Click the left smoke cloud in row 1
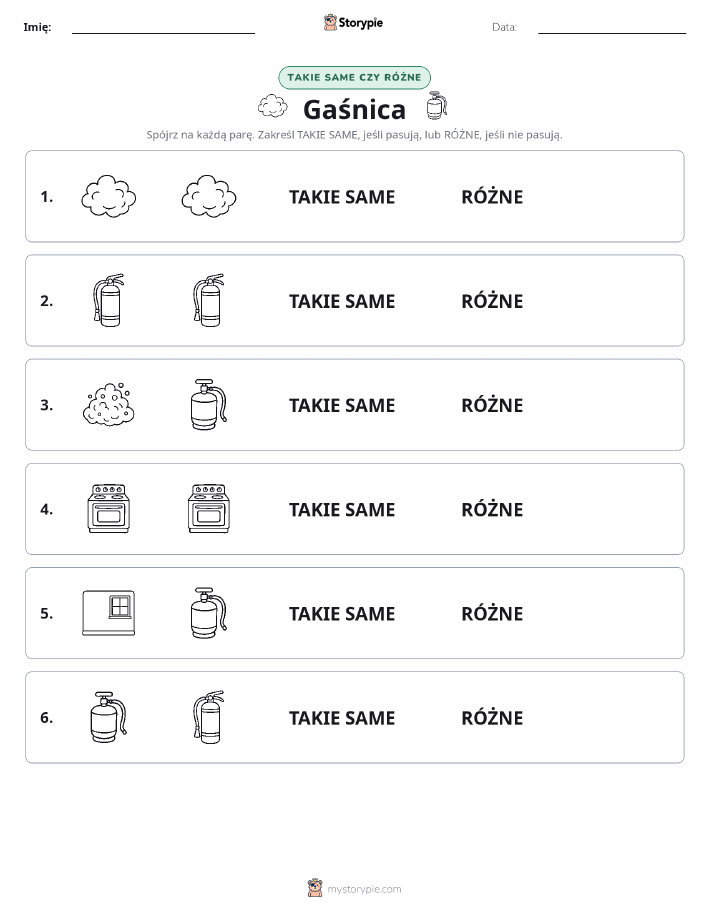The image size is (709, 917). 109,196
